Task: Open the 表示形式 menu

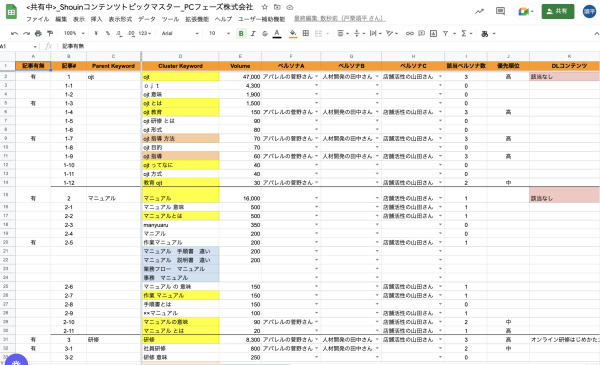Action: click(x=120, y=19)
